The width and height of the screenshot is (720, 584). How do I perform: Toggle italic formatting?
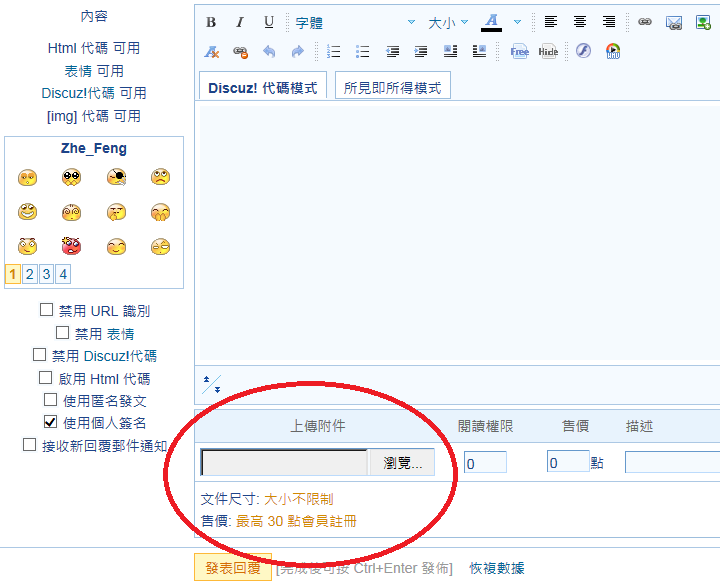click(x=240, y=22)
